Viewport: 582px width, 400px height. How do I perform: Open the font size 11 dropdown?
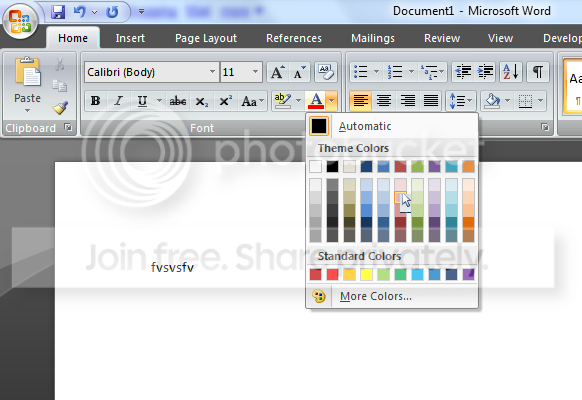pos(255,72)
